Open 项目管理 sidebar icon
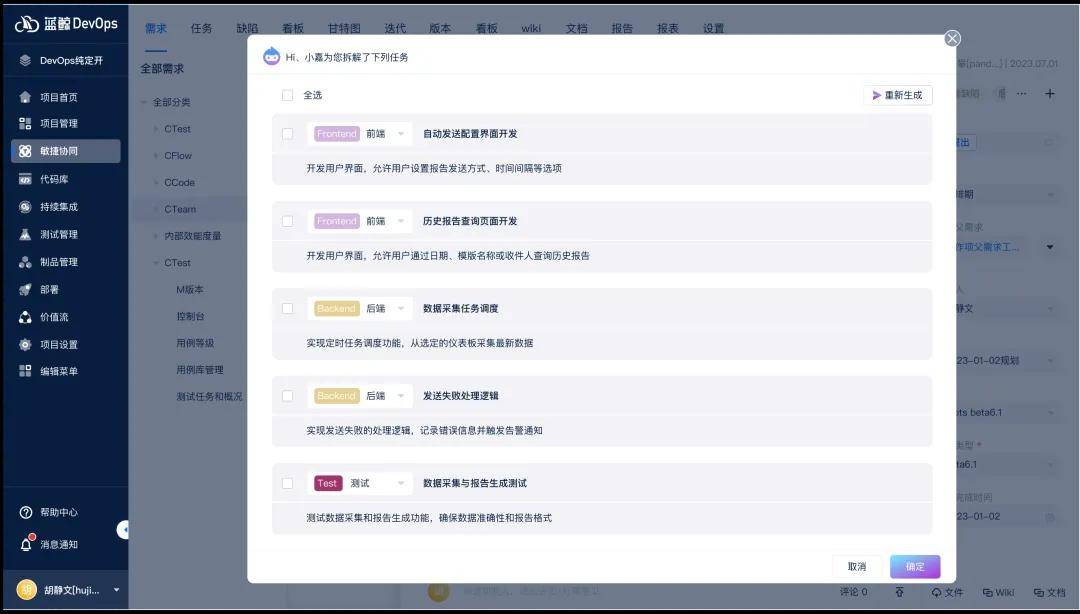The width and height of the screenshot is (1080, 614). pyautogui.click(x=25, y=123)
